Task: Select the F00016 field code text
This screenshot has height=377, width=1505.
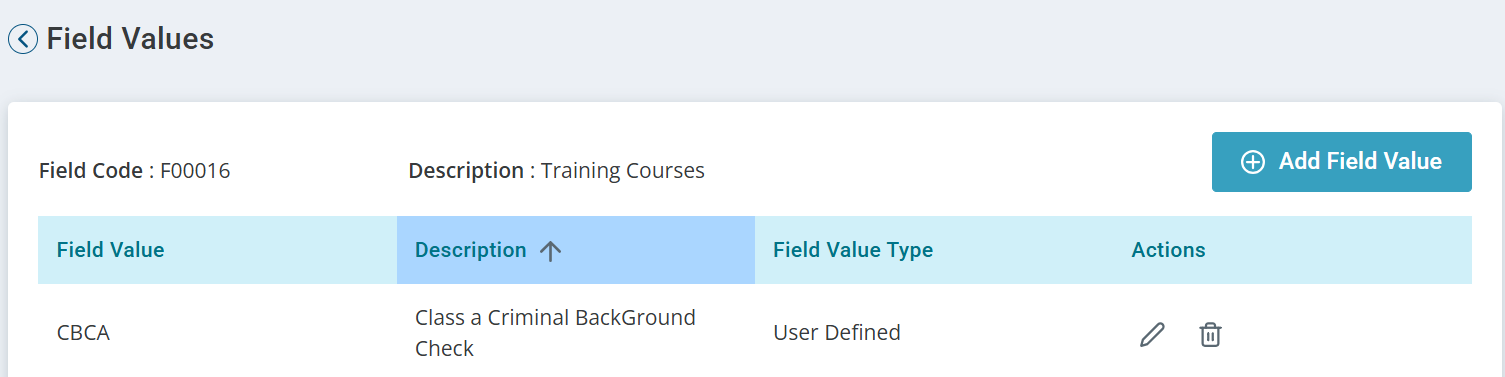Action: [195, 171]
